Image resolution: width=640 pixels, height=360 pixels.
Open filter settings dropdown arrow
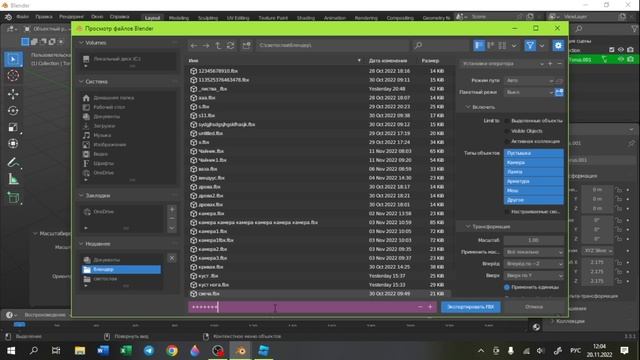(x=542, y=46)
